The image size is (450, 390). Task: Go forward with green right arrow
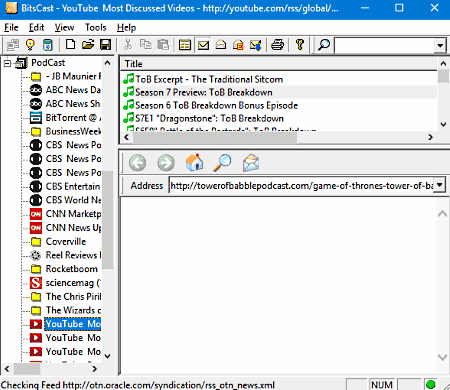pos(166,163)
